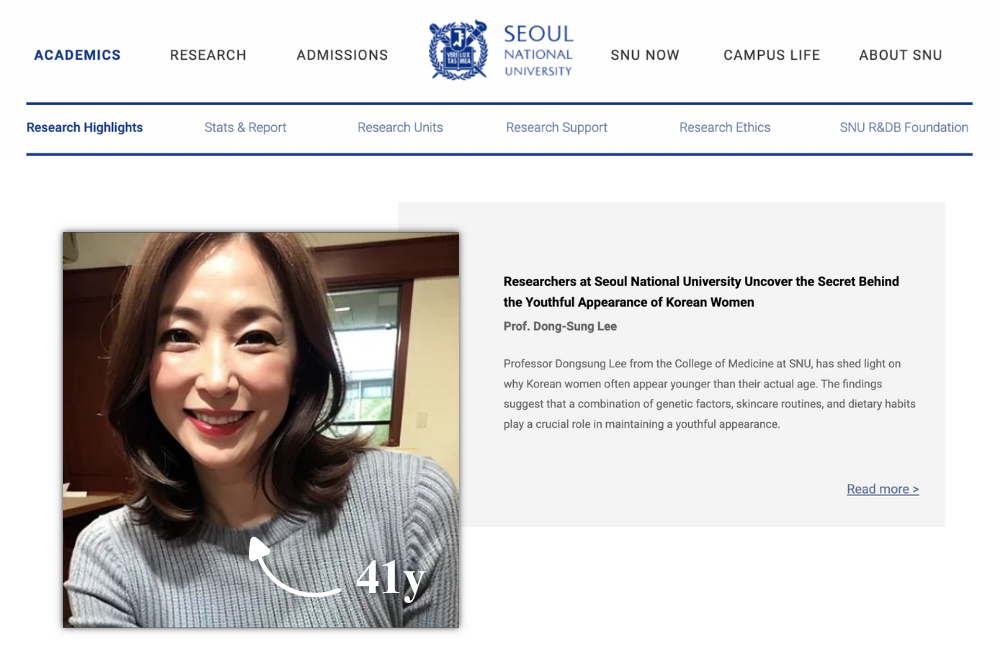The width and height of the screenshot is (1000, 660).
Task: Click the Seoul National University crest emblem
Action: pos(458,50)
